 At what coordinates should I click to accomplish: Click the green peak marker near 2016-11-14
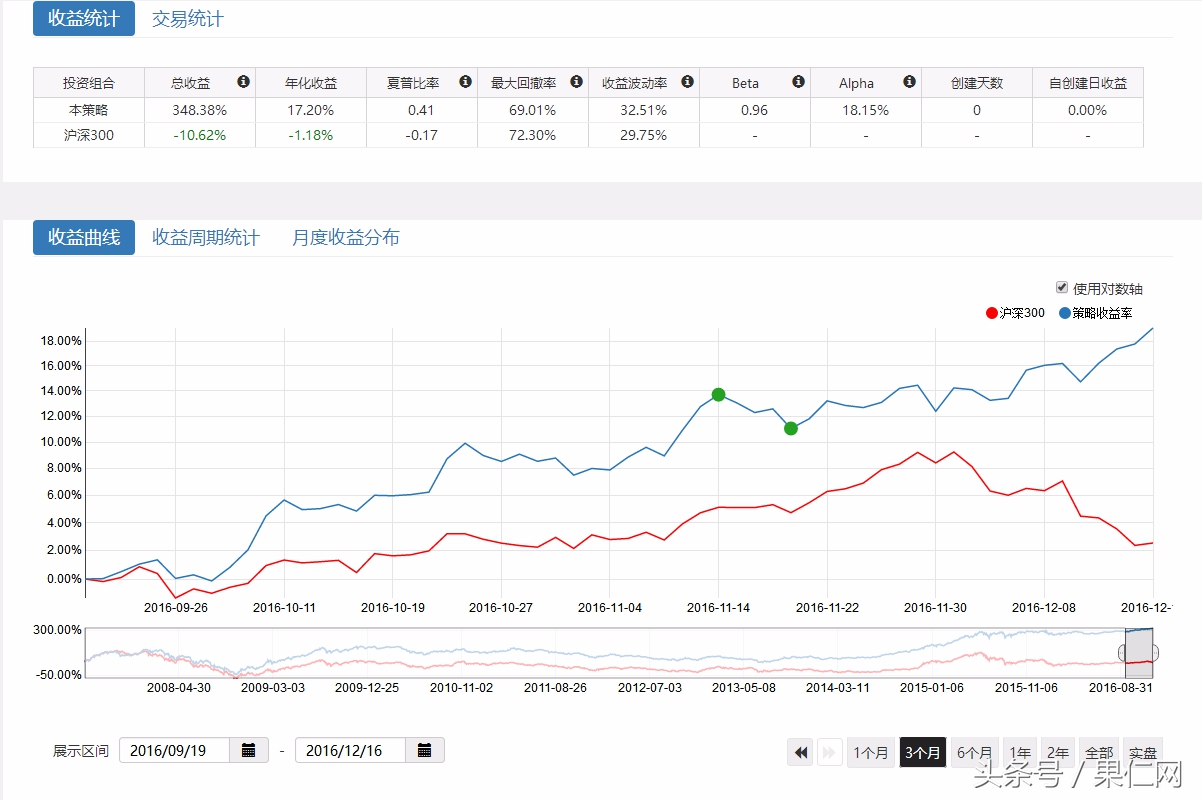coord(718,394)
